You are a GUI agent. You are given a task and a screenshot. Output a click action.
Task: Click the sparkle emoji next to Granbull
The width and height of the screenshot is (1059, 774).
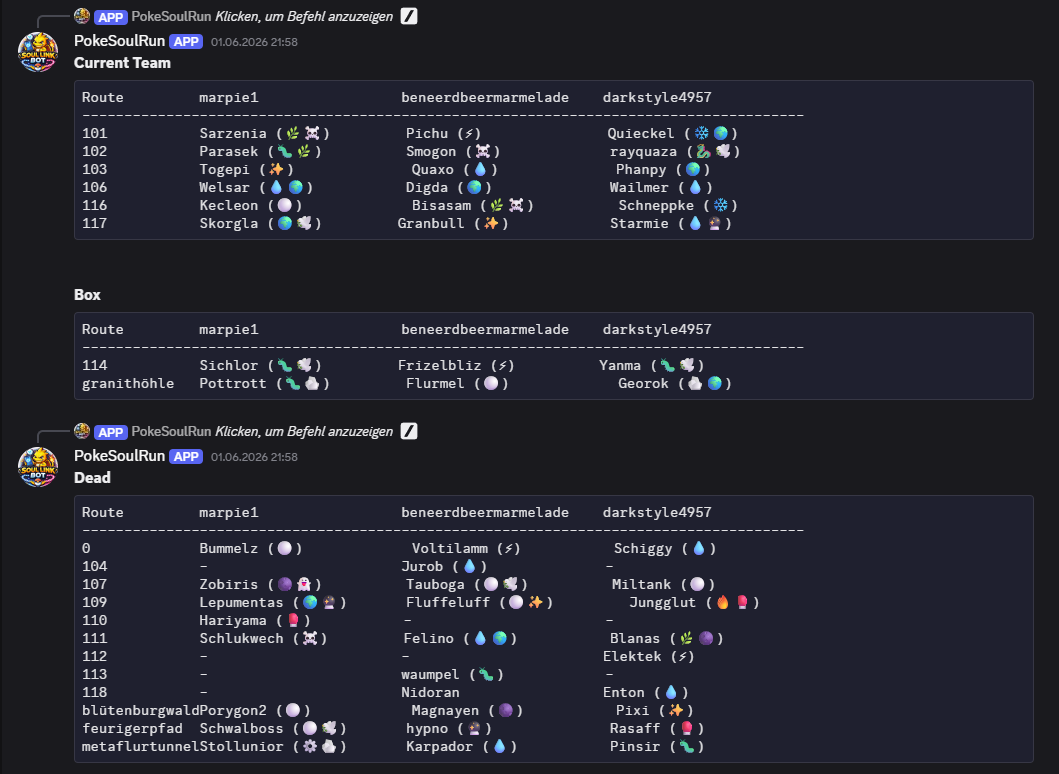(491, 224)
